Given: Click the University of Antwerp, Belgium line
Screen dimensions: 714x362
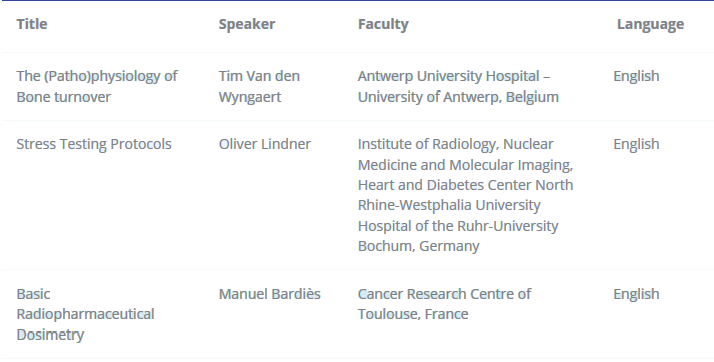Looking at the screenshot, I should (458, 97).
